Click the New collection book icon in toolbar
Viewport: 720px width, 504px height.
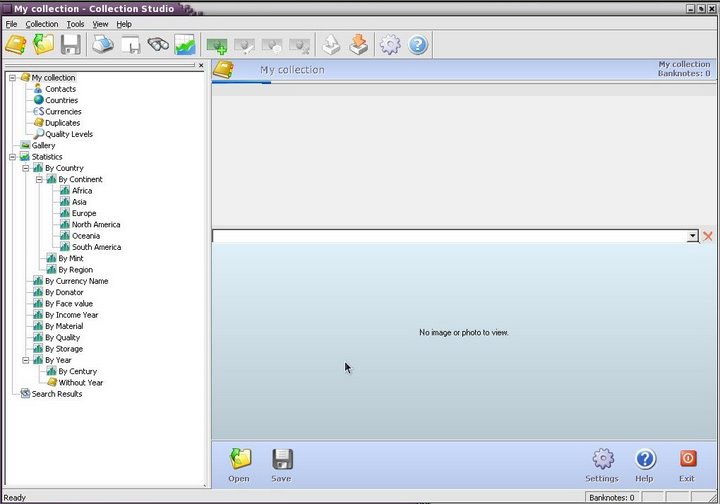[16, 45]
